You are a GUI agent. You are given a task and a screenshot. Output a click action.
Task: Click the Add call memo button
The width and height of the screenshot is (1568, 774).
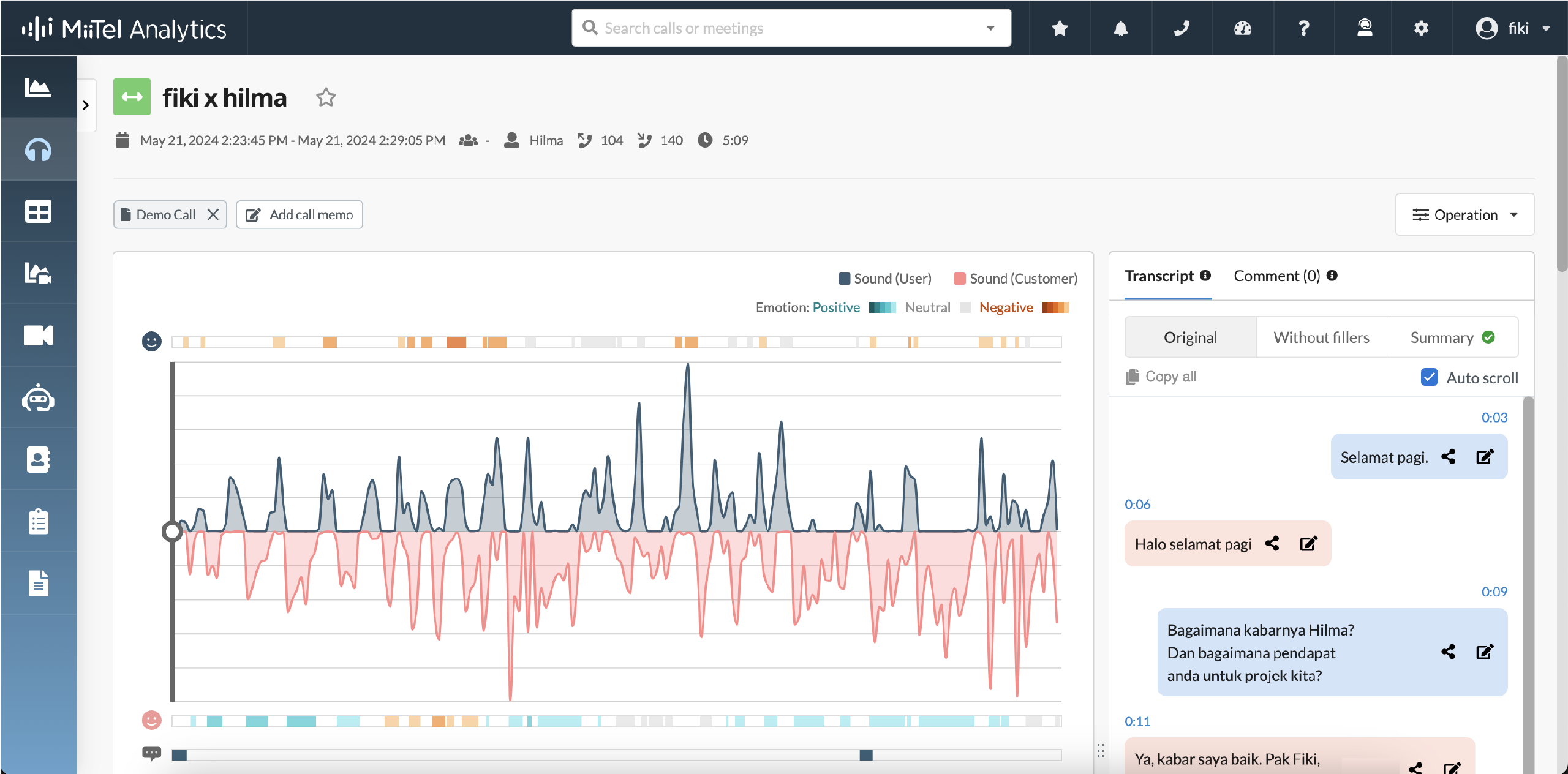coord(300,215)
